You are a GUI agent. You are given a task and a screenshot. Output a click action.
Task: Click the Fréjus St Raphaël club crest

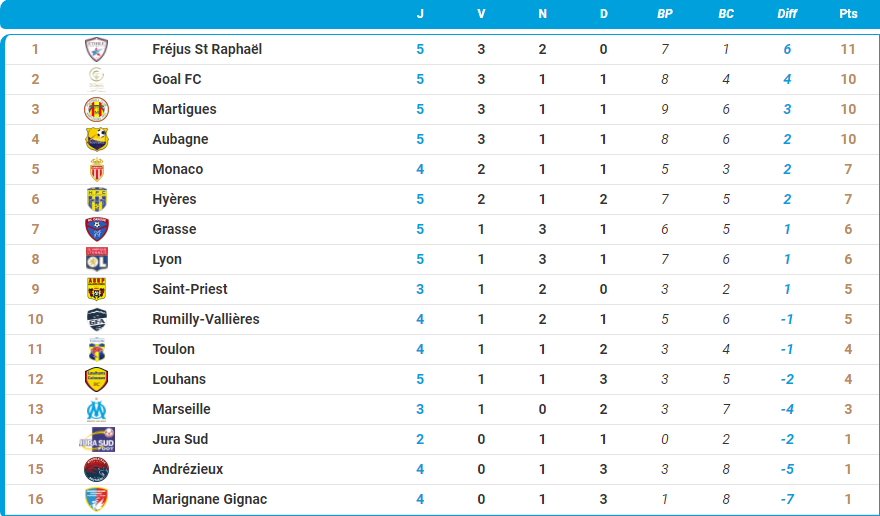tap(96, 49)
